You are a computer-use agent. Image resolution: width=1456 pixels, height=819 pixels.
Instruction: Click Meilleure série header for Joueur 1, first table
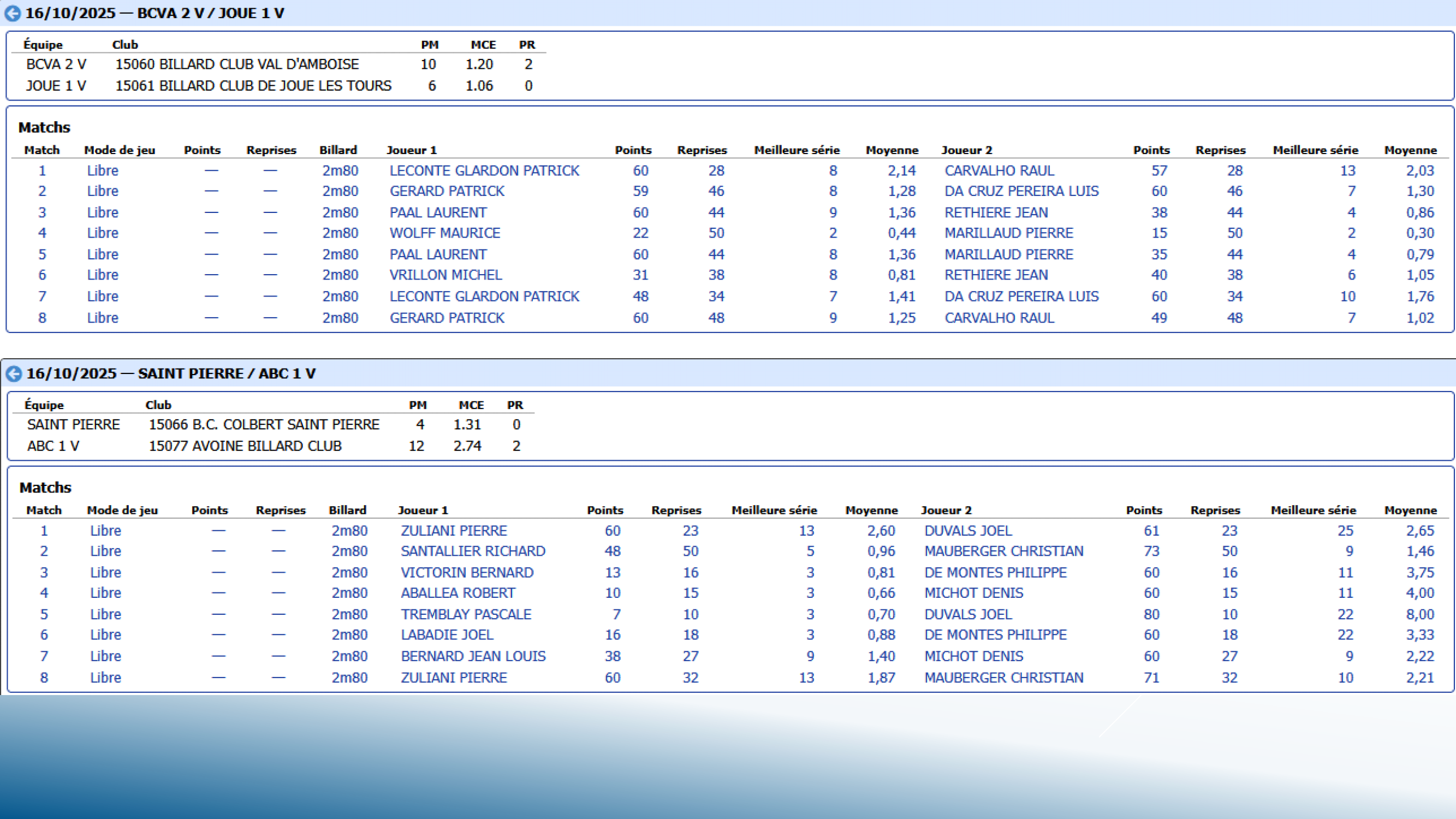tap(797, 150)
